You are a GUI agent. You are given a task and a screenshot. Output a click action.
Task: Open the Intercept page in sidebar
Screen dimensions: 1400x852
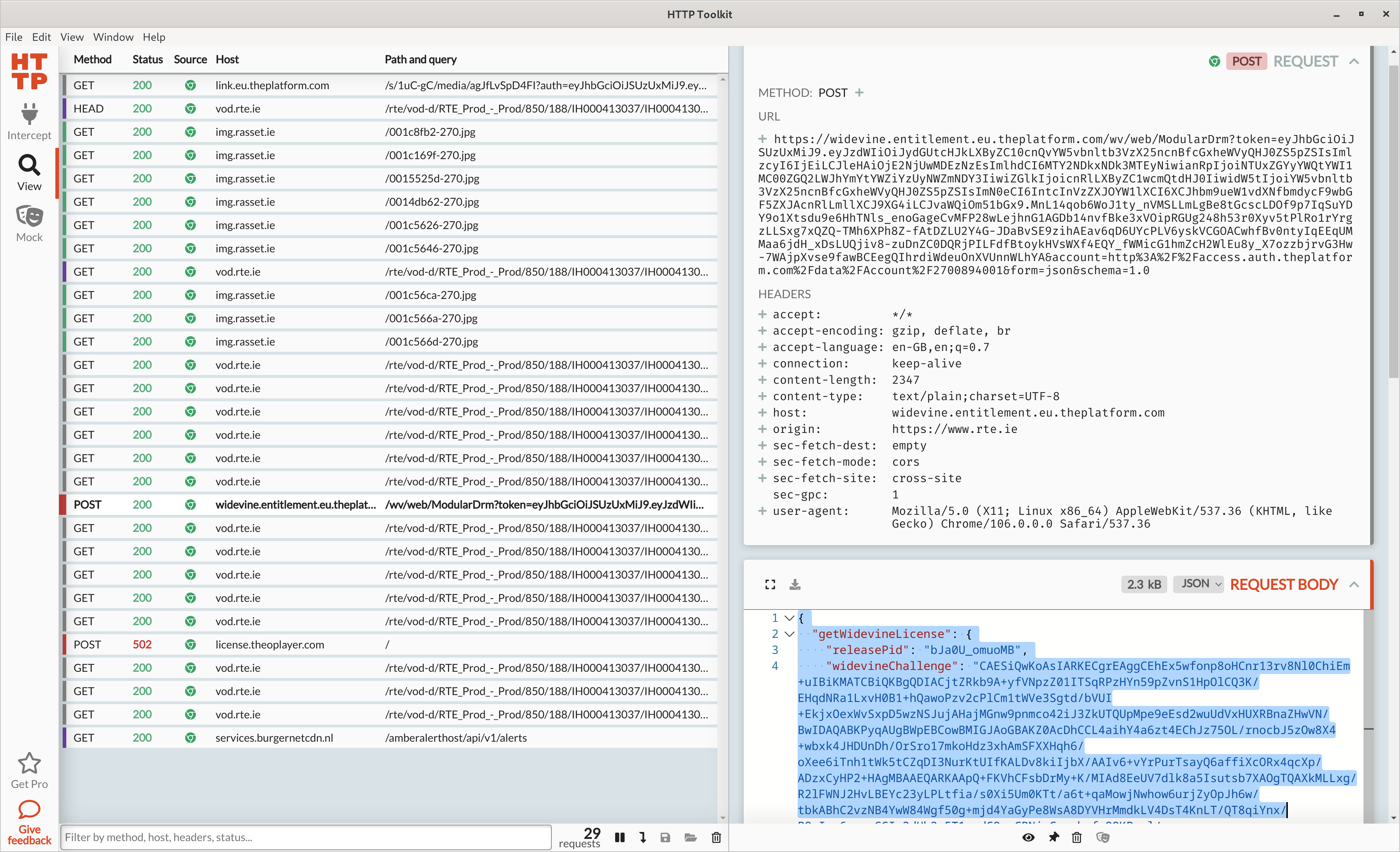tap(29, 121)
